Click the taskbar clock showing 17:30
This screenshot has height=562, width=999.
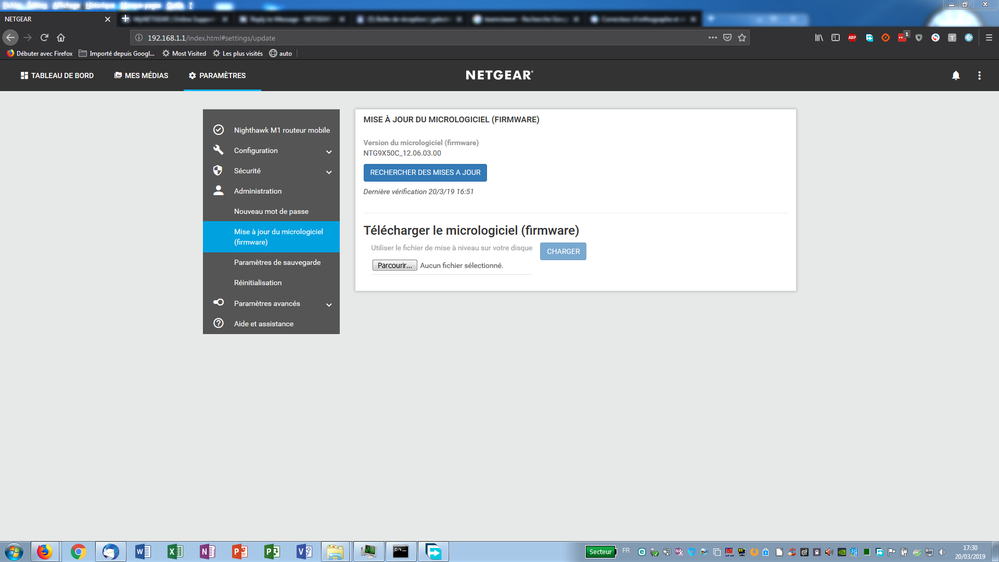[x=970, y=552]
